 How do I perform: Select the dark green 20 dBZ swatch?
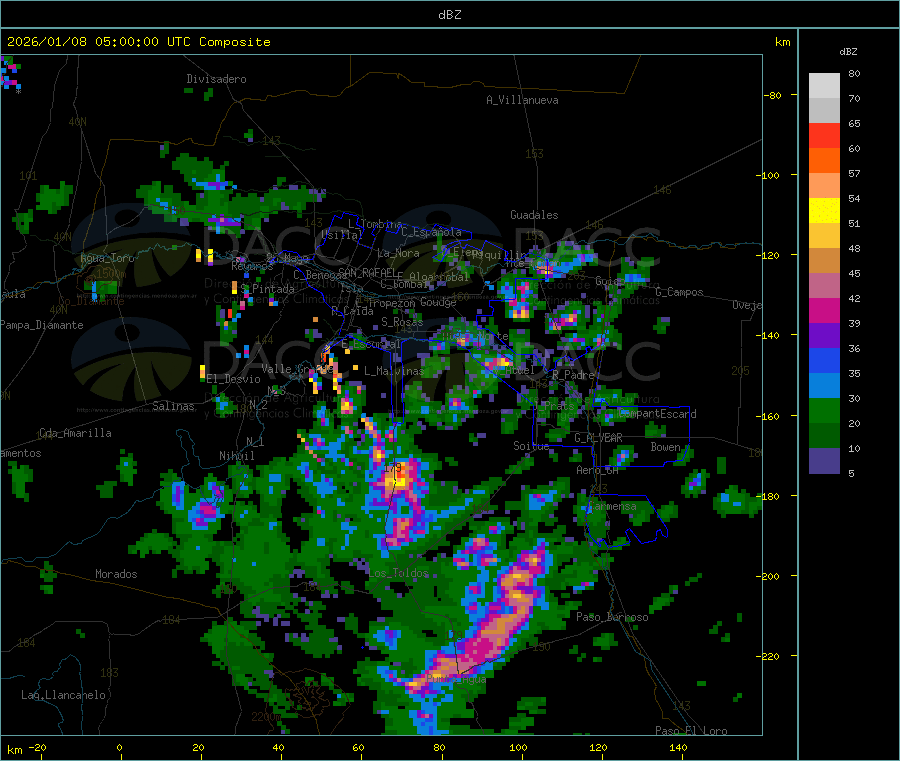(824, 435)
